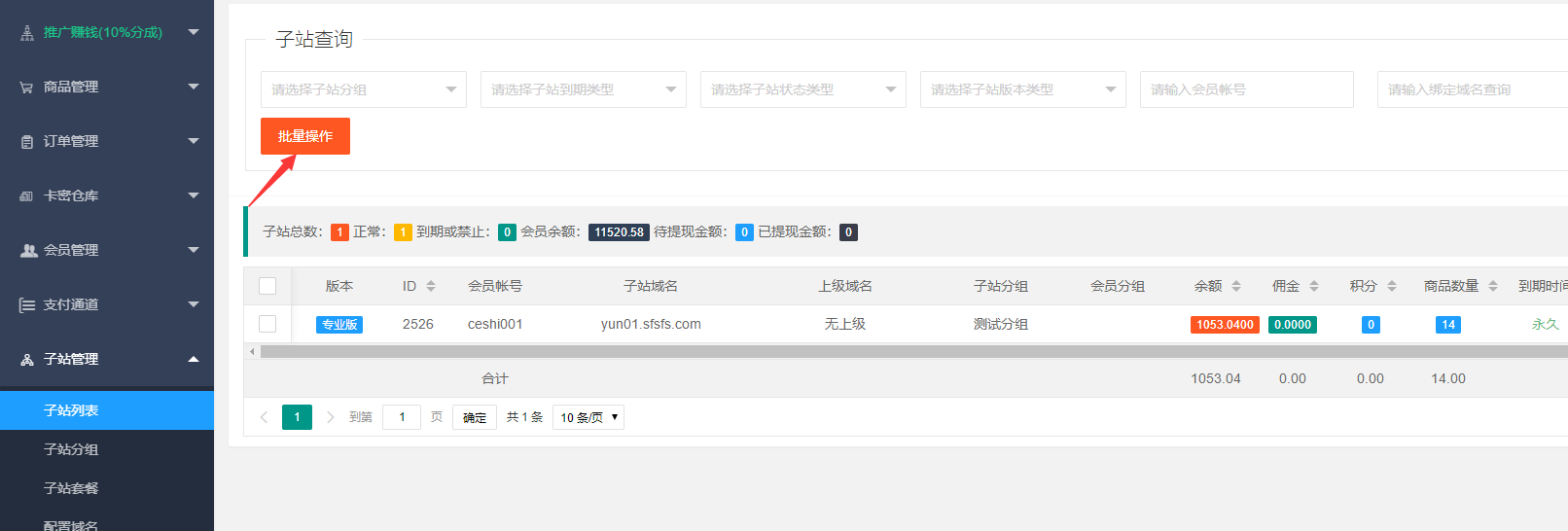
Task: Click the ceshi001 member account cell
Action: click(x=495, y=324)
